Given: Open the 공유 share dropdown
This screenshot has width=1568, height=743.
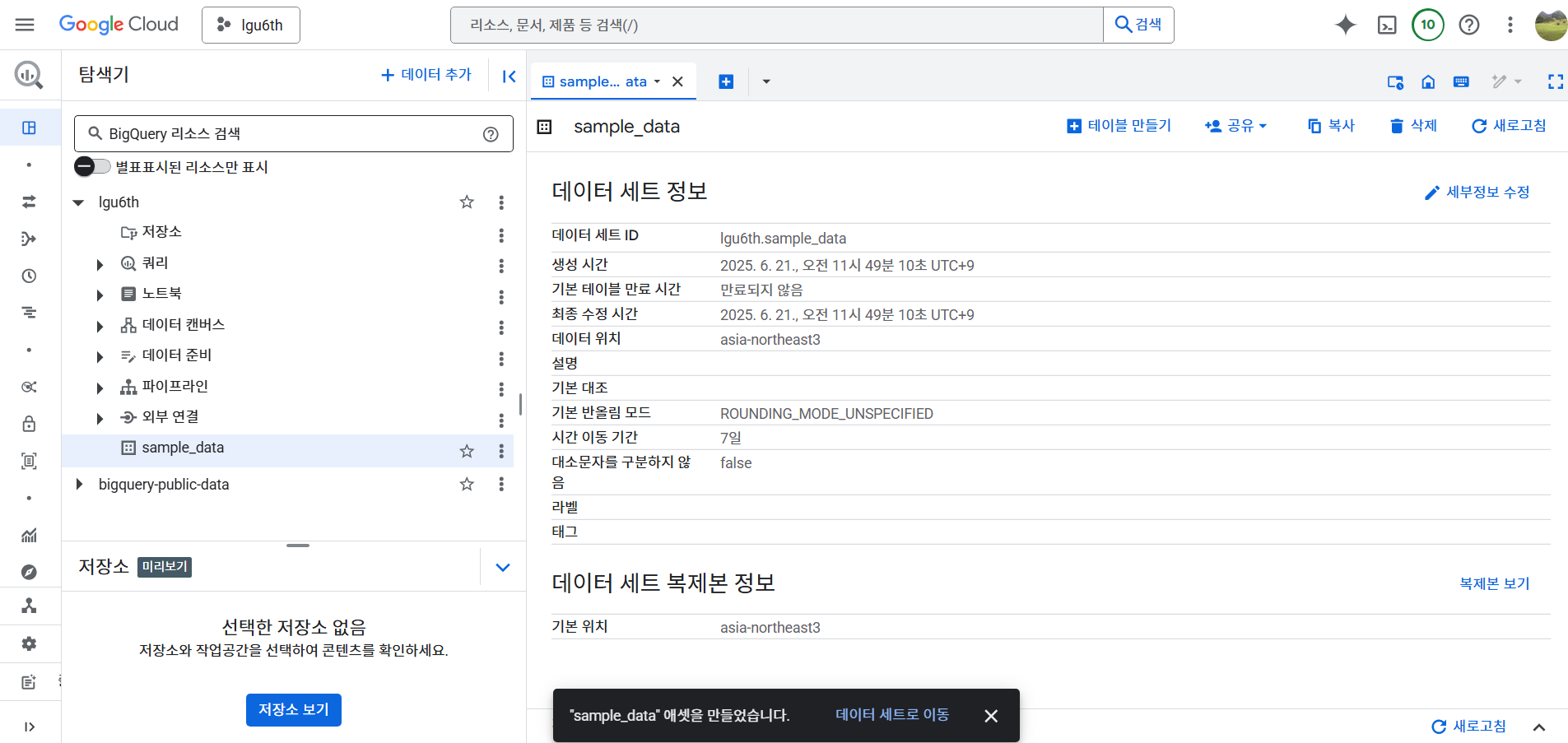Looking at the screenshot, I should 1235,126.
